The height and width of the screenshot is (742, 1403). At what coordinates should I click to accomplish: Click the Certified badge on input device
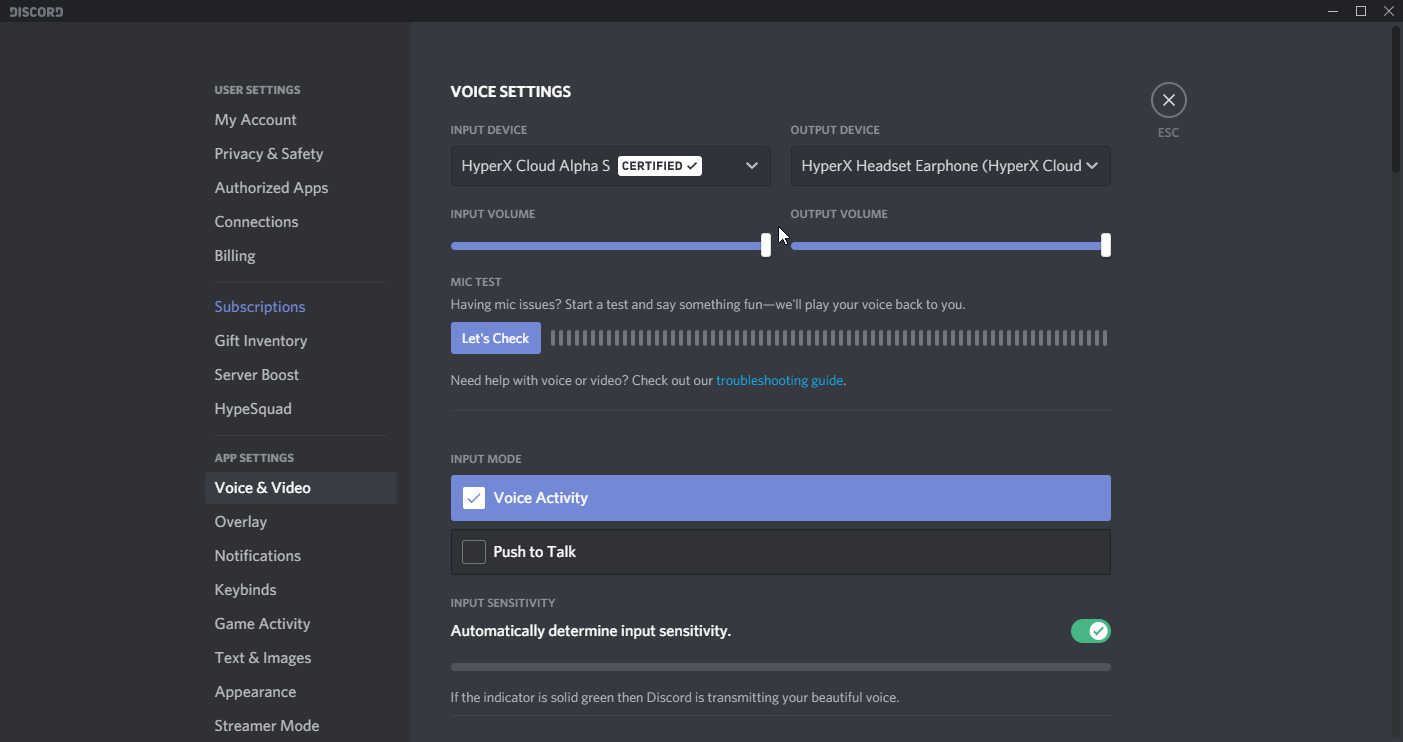point(659,166)
